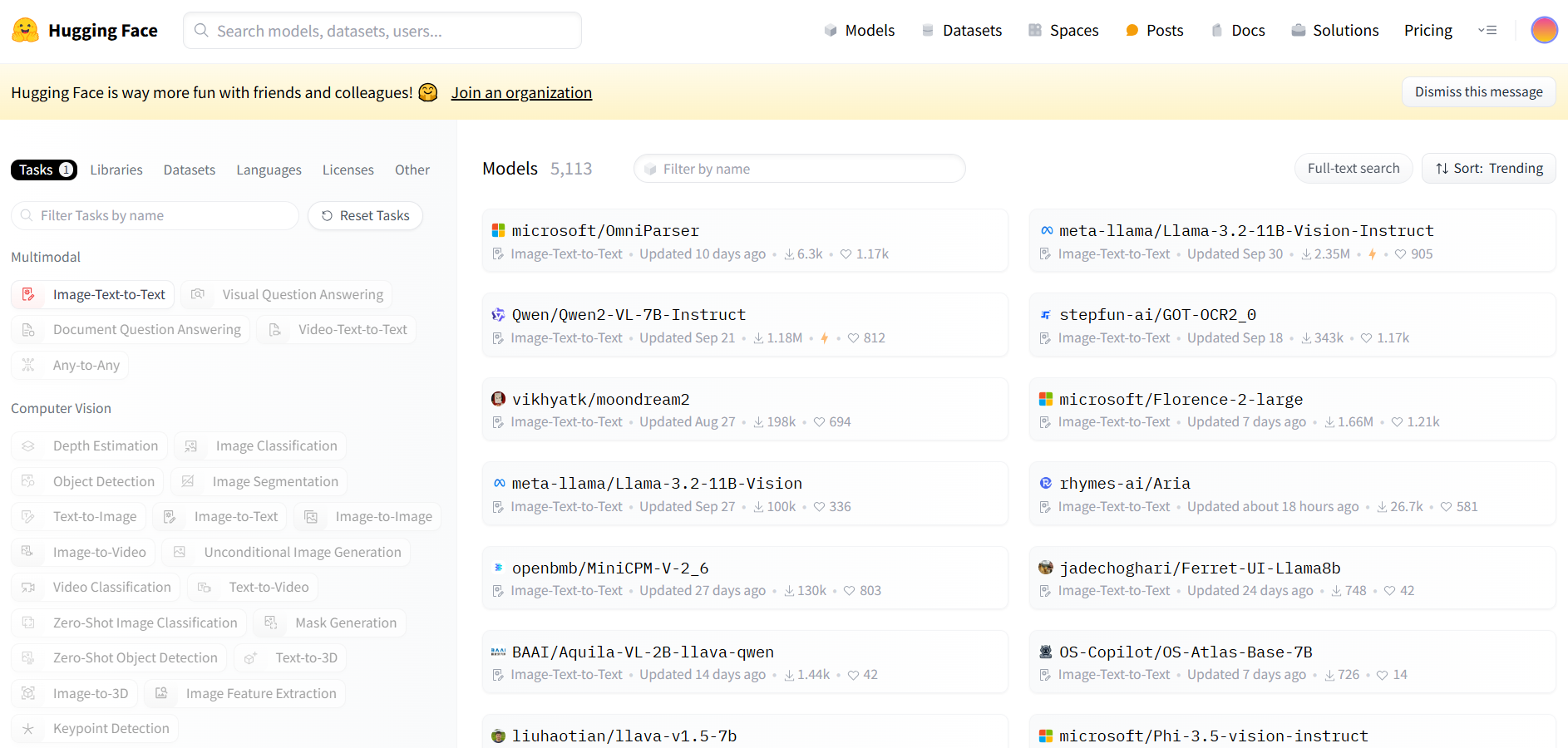The image size is (1568, 748).
Task: Click the Meta logo on Llama-3.2-11B-Vision-Instruct
Action: point(1047,230)
